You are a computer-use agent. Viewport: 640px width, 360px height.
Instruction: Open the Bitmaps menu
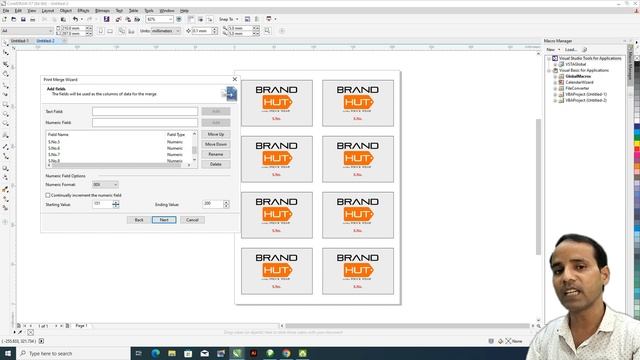point(102,11)
